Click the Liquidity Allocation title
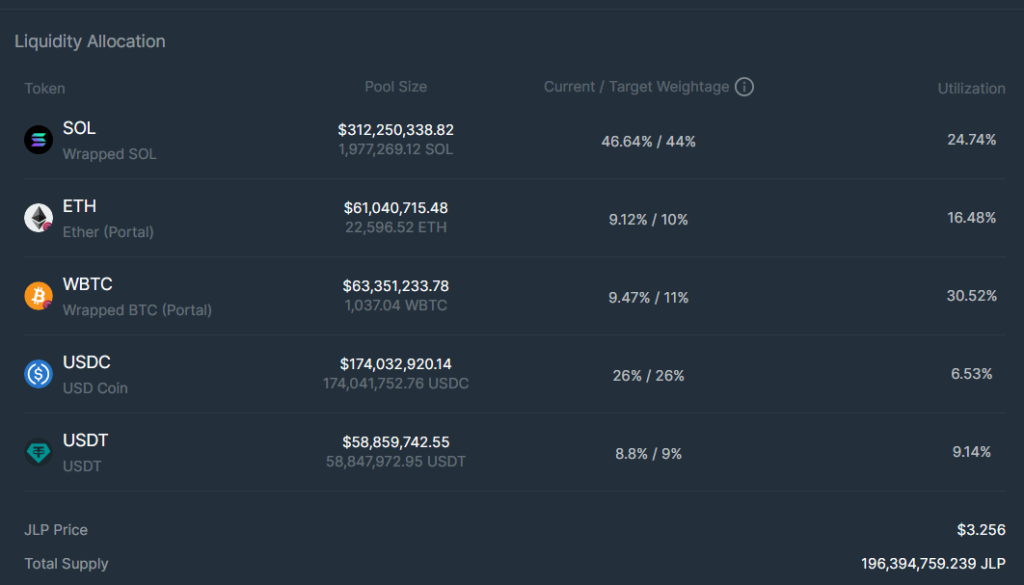 [x=90, y=41]
